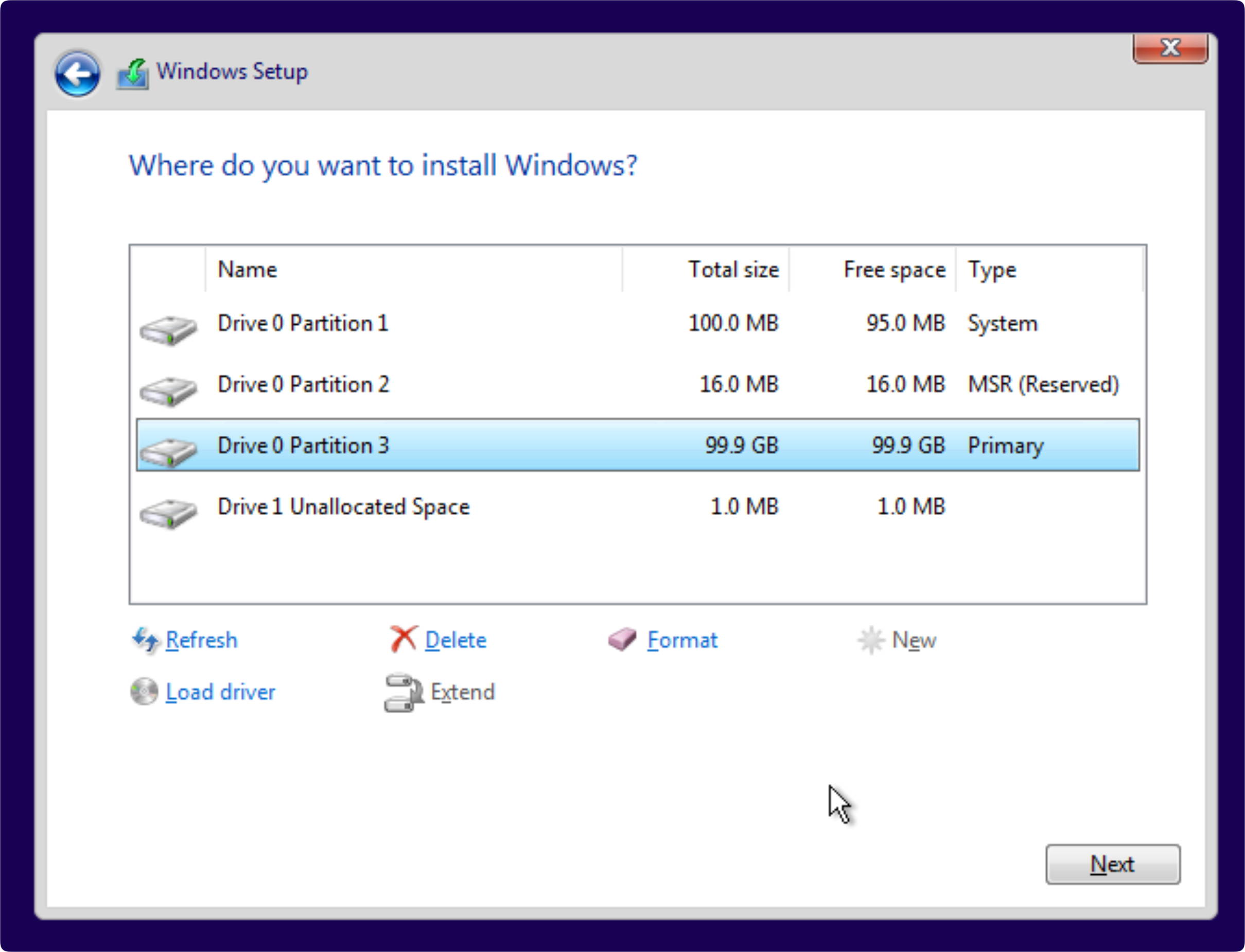
Task: Click the MSR (Reserved) type cell
Action: (1043, 385)
